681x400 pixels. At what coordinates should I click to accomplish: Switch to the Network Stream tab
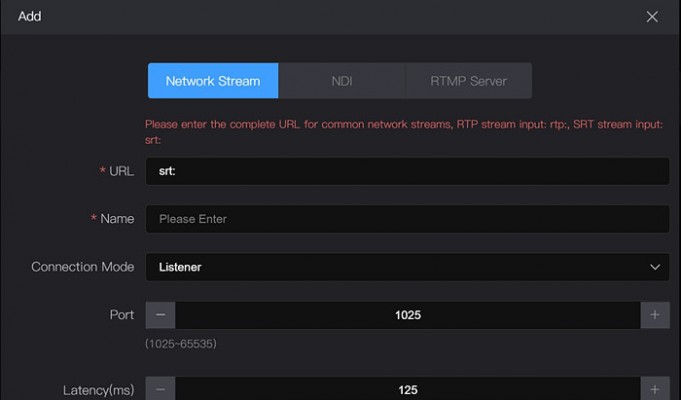point(212,81)
